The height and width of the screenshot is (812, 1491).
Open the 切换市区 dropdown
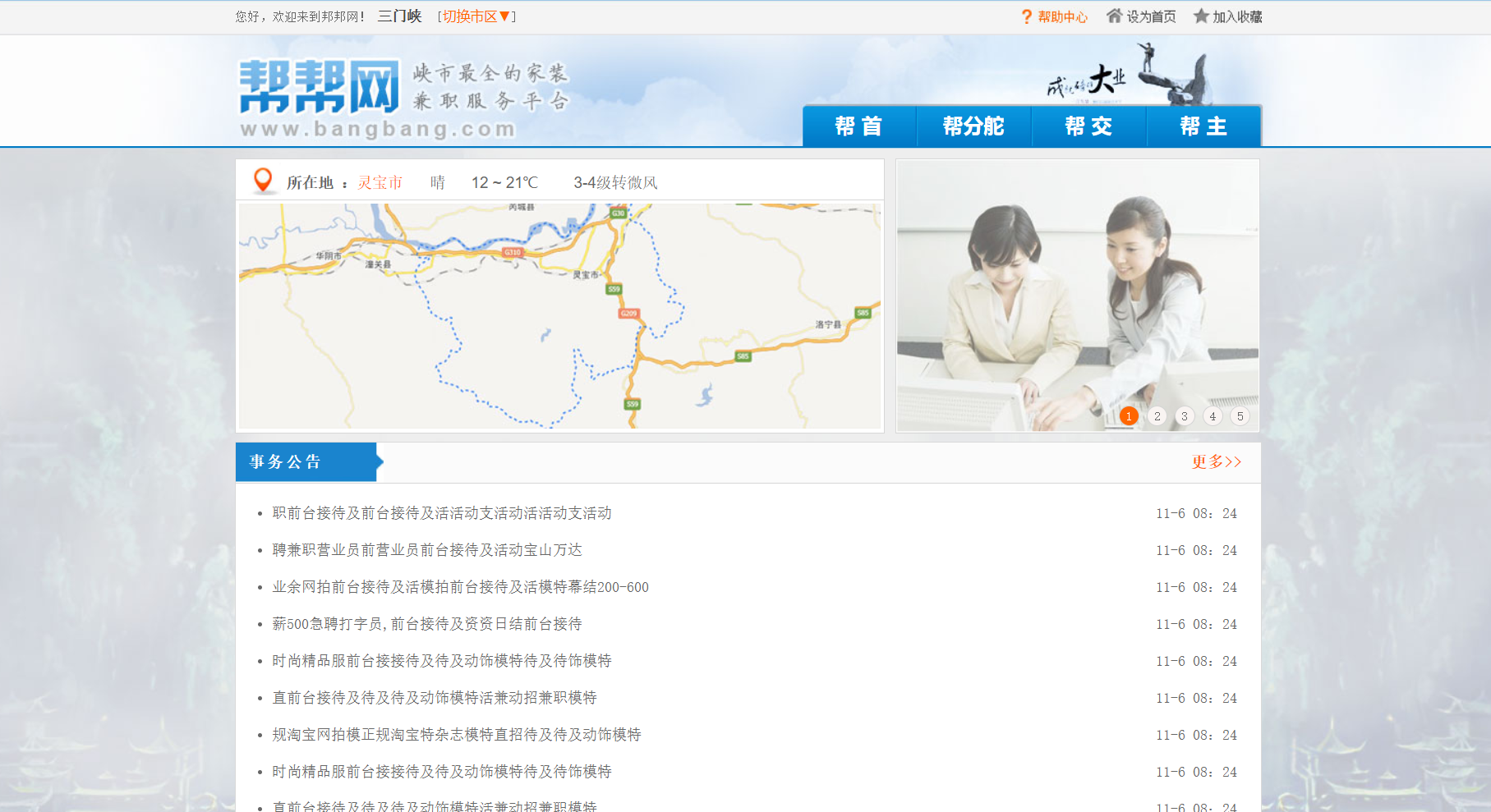[x=476, y=16]
